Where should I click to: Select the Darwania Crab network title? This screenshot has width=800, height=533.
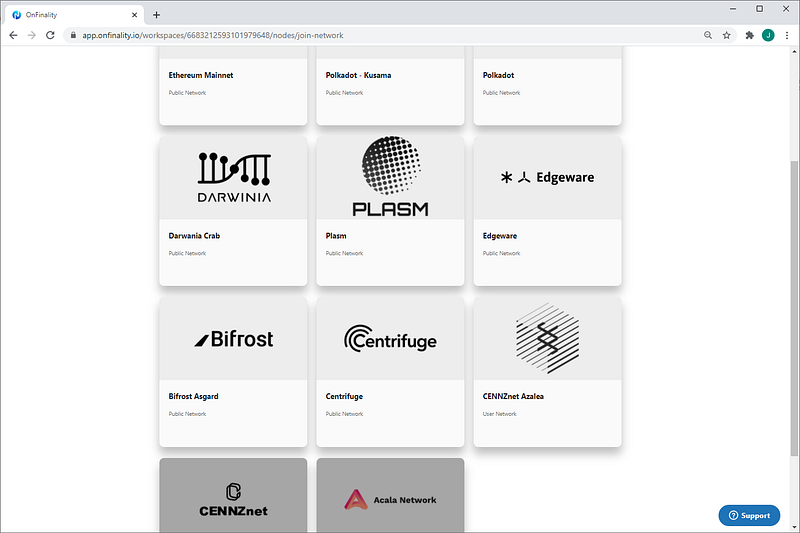click(194, 236)
